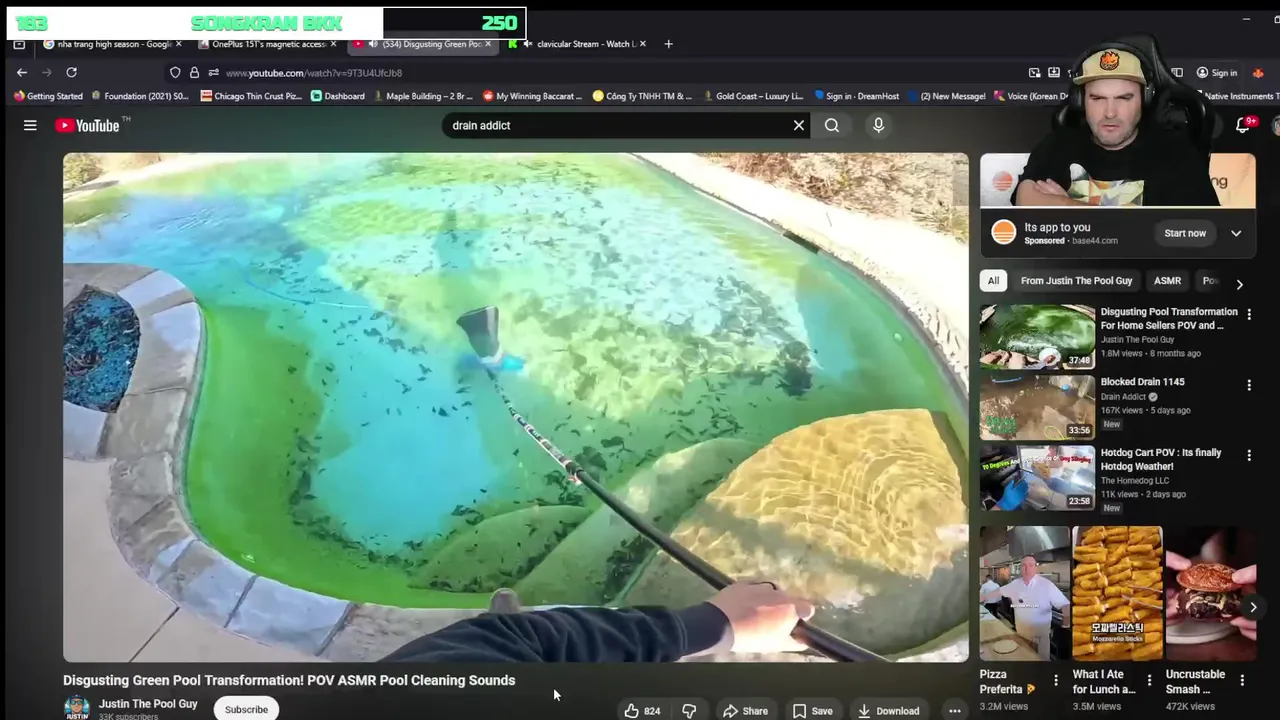This screenshot has height=720, width=1280.
Task: Click the Share button
Action: tap(745, 710)
